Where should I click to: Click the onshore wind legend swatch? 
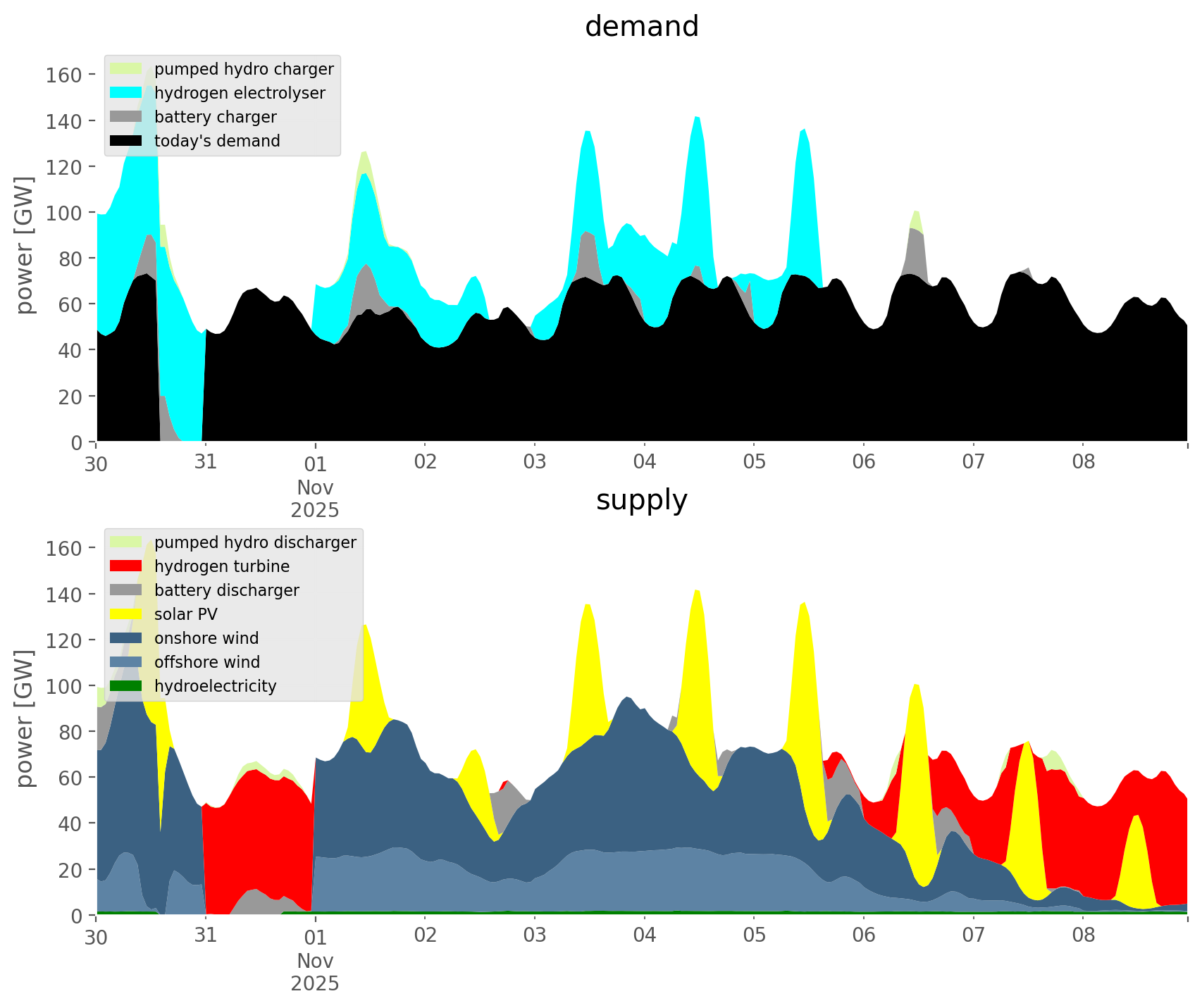click(126, 638)
